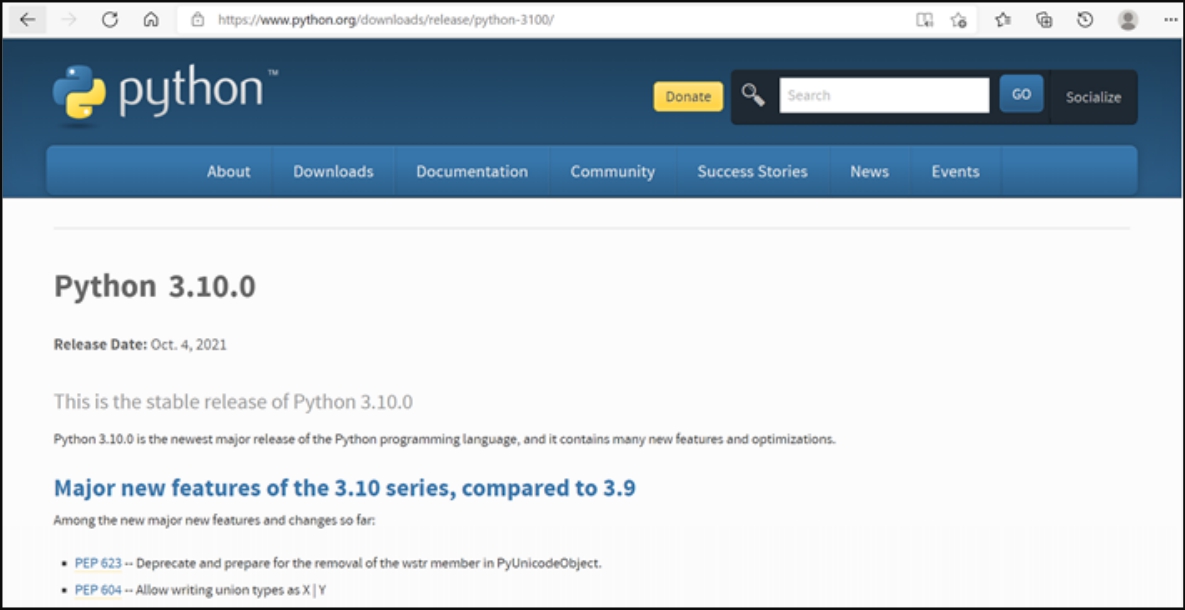Open the Favorites list icon

[1003, 19]
